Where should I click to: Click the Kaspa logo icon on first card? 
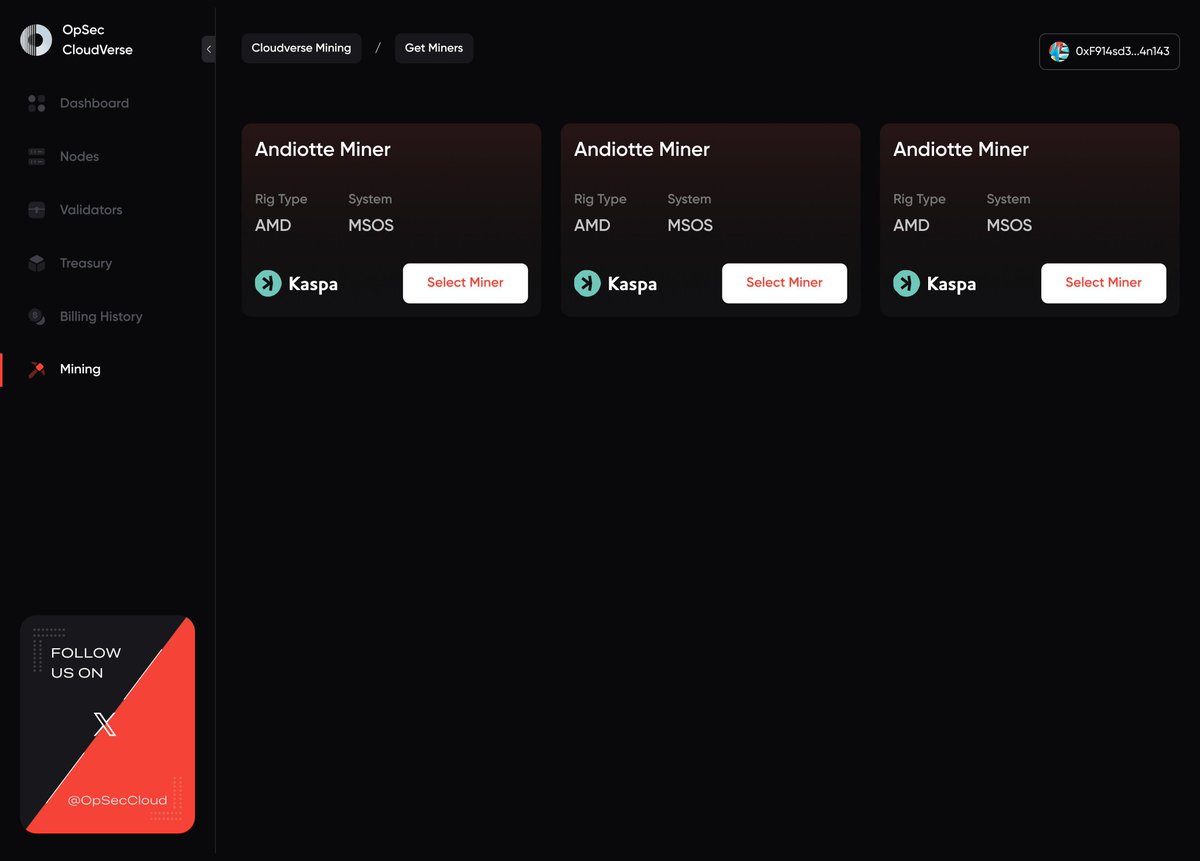click(268, 283)
